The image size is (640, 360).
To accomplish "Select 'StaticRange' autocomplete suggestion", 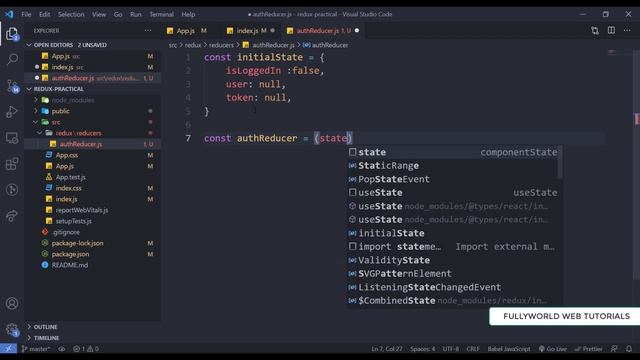I will [x=452, y=166].
